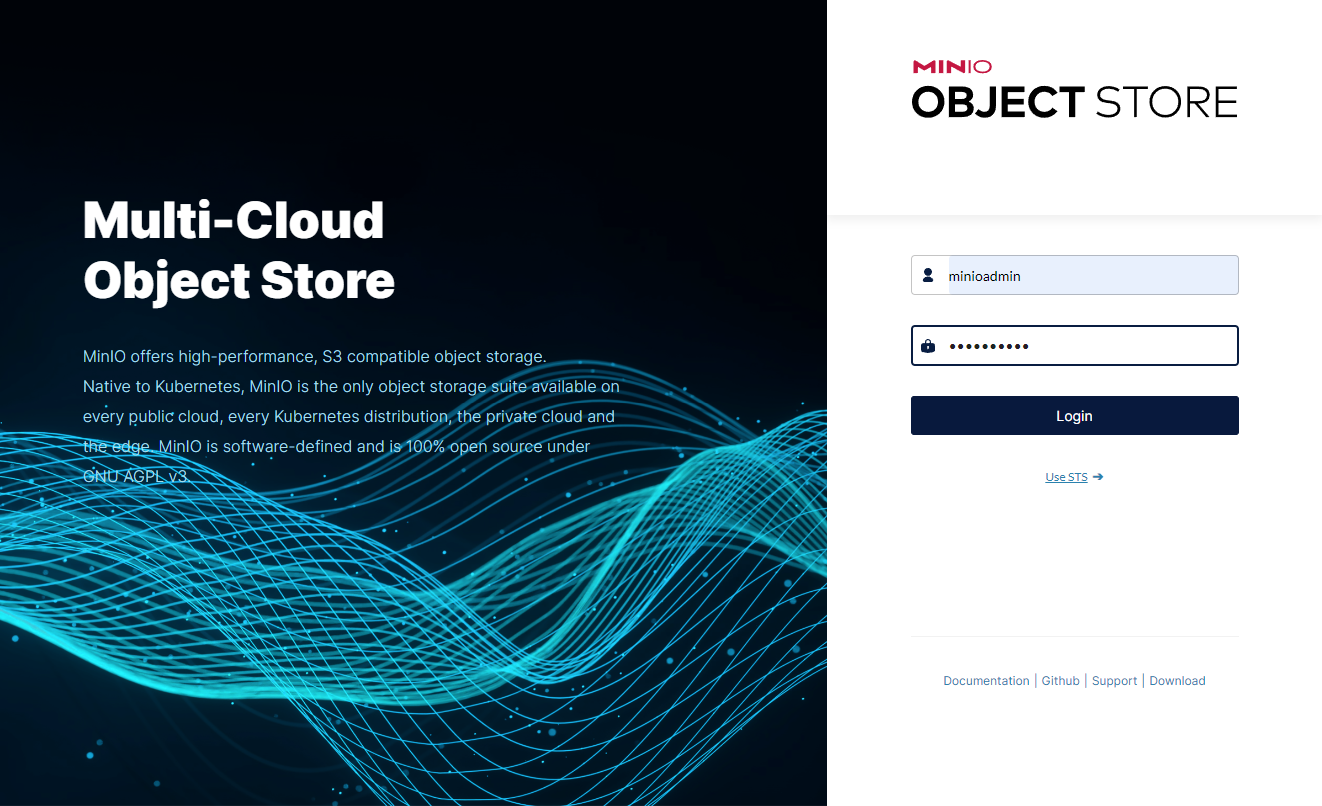This screenshot has width=1322, height=806.
Task: Click the Multi-Cloud Object Store heading
Action: pos(239,250)
